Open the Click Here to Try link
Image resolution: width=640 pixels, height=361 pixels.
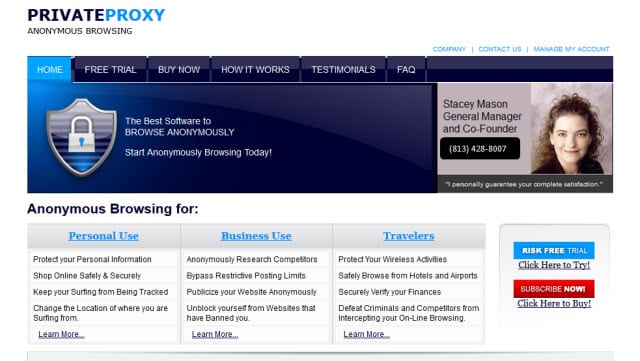point(554,265)
